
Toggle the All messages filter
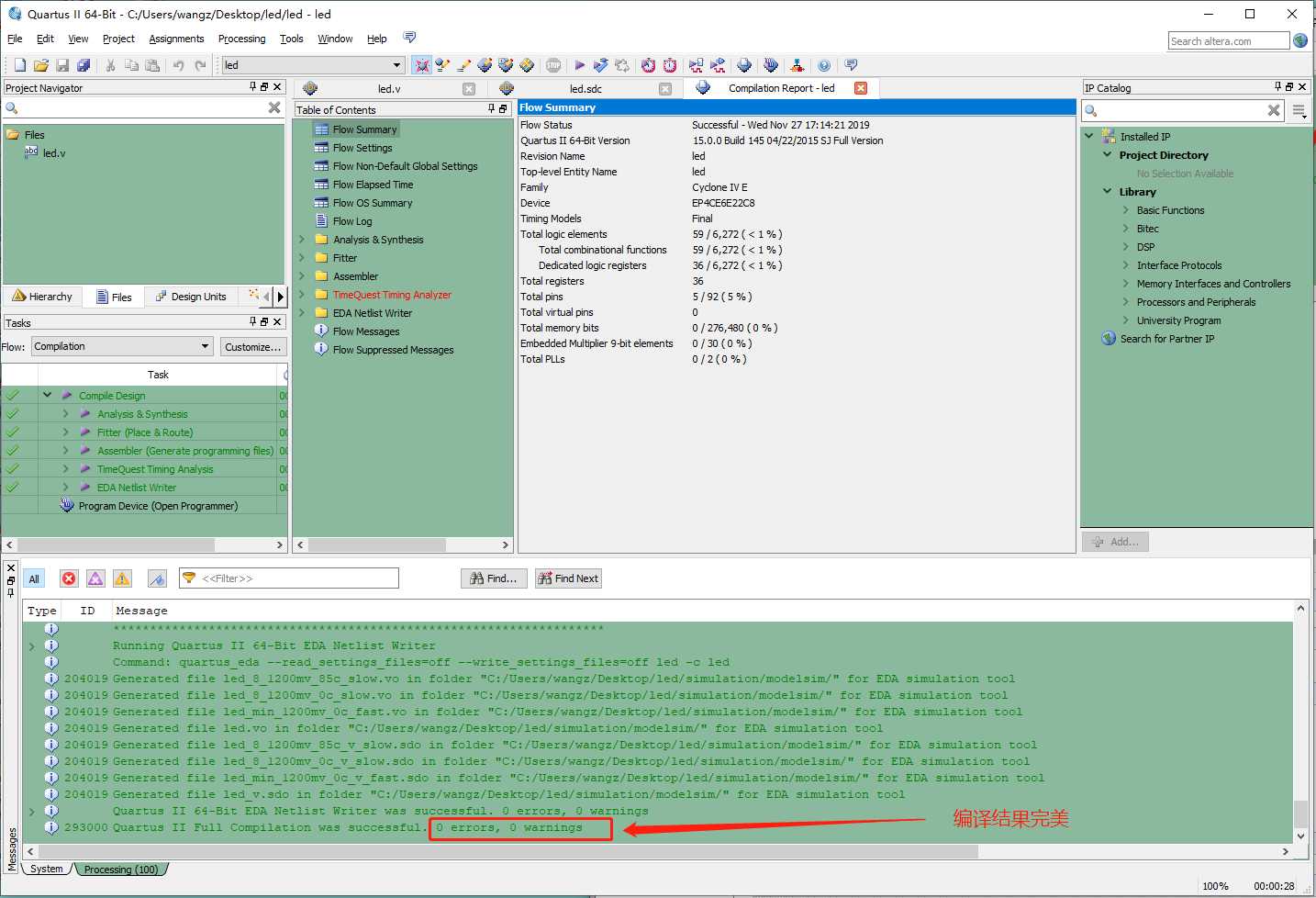34,578
